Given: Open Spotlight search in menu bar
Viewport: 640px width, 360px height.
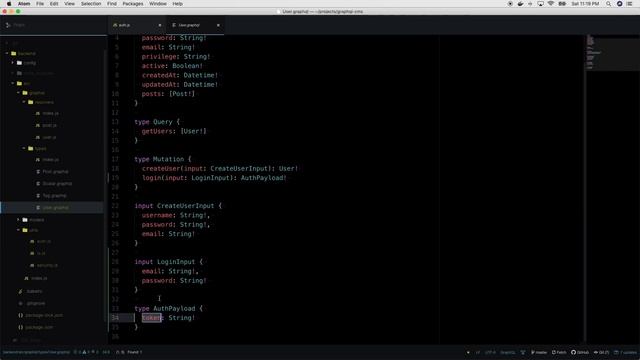Looking at the screenshot, I should (608, 4).
